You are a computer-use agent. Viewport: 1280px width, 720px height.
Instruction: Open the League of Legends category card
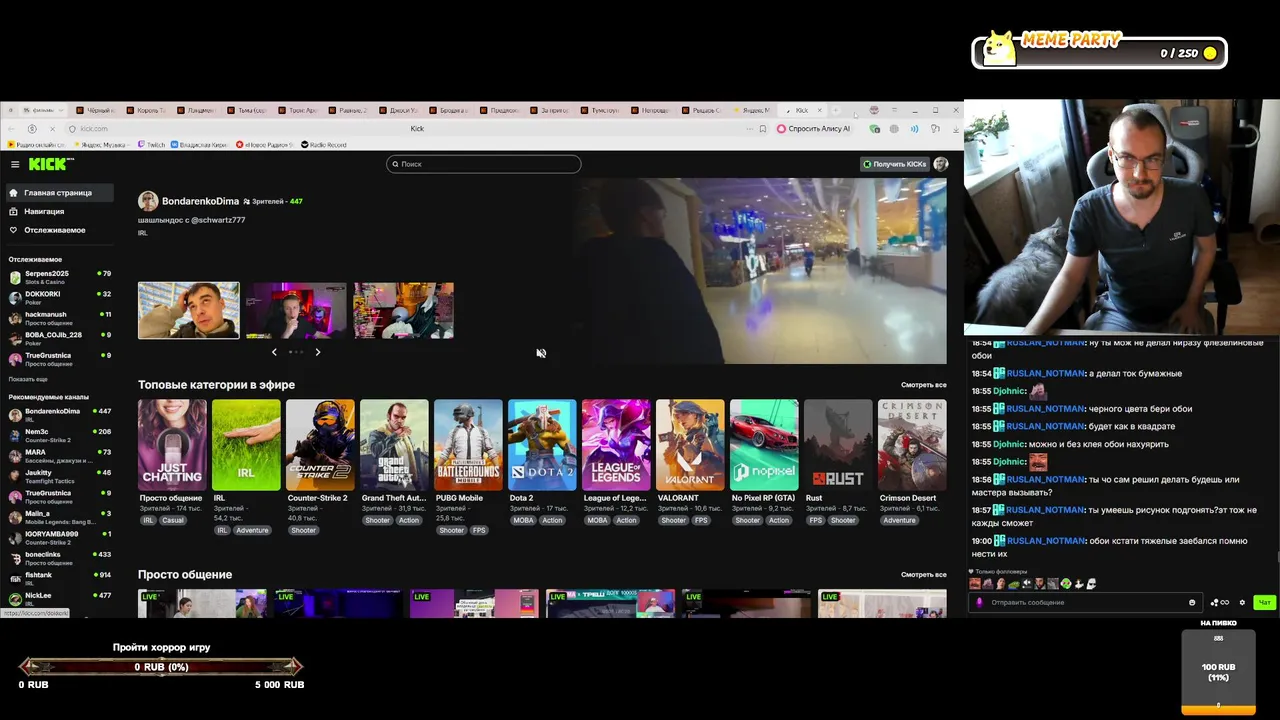coord(616,445)
